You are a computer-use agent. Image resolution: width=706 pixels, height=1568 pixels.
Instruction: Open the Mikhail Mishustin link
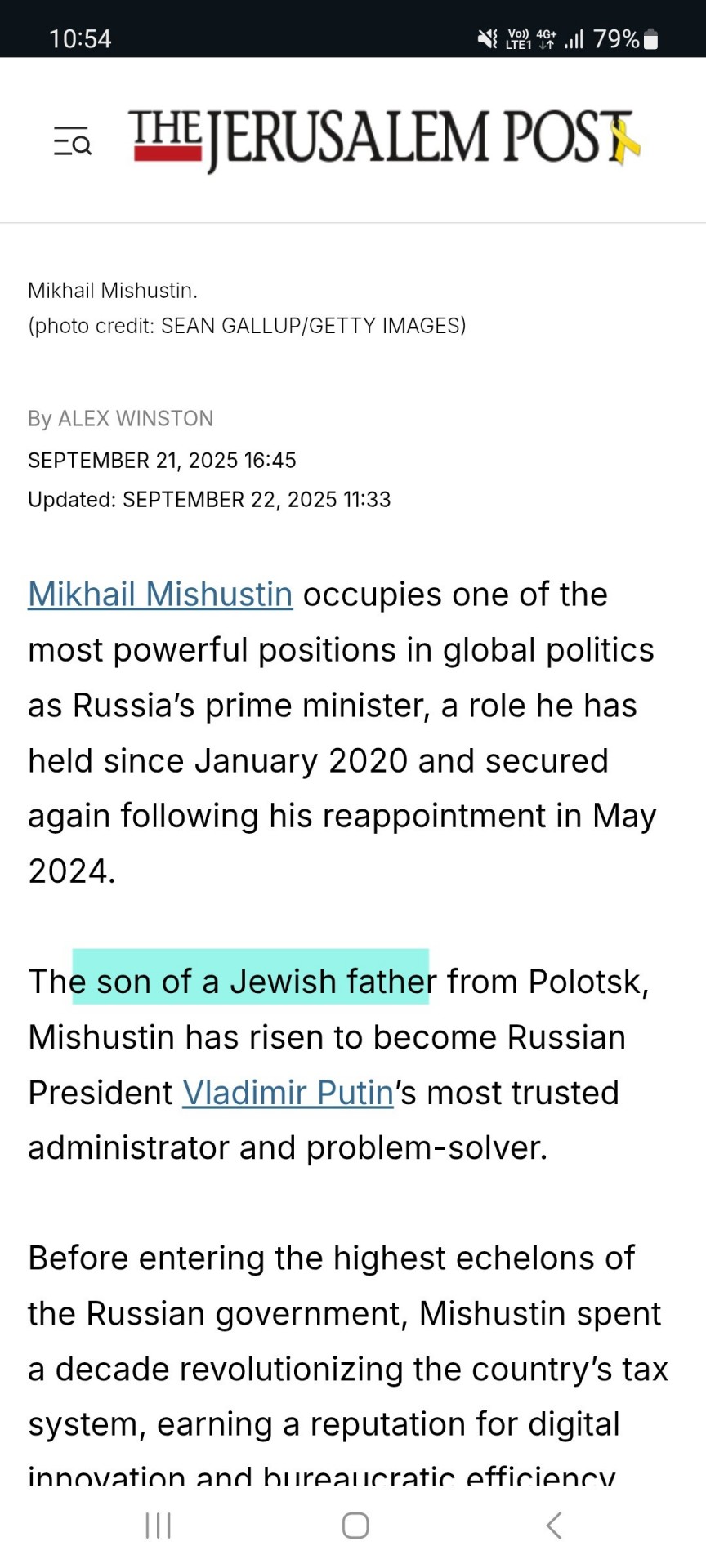(160, 595)
